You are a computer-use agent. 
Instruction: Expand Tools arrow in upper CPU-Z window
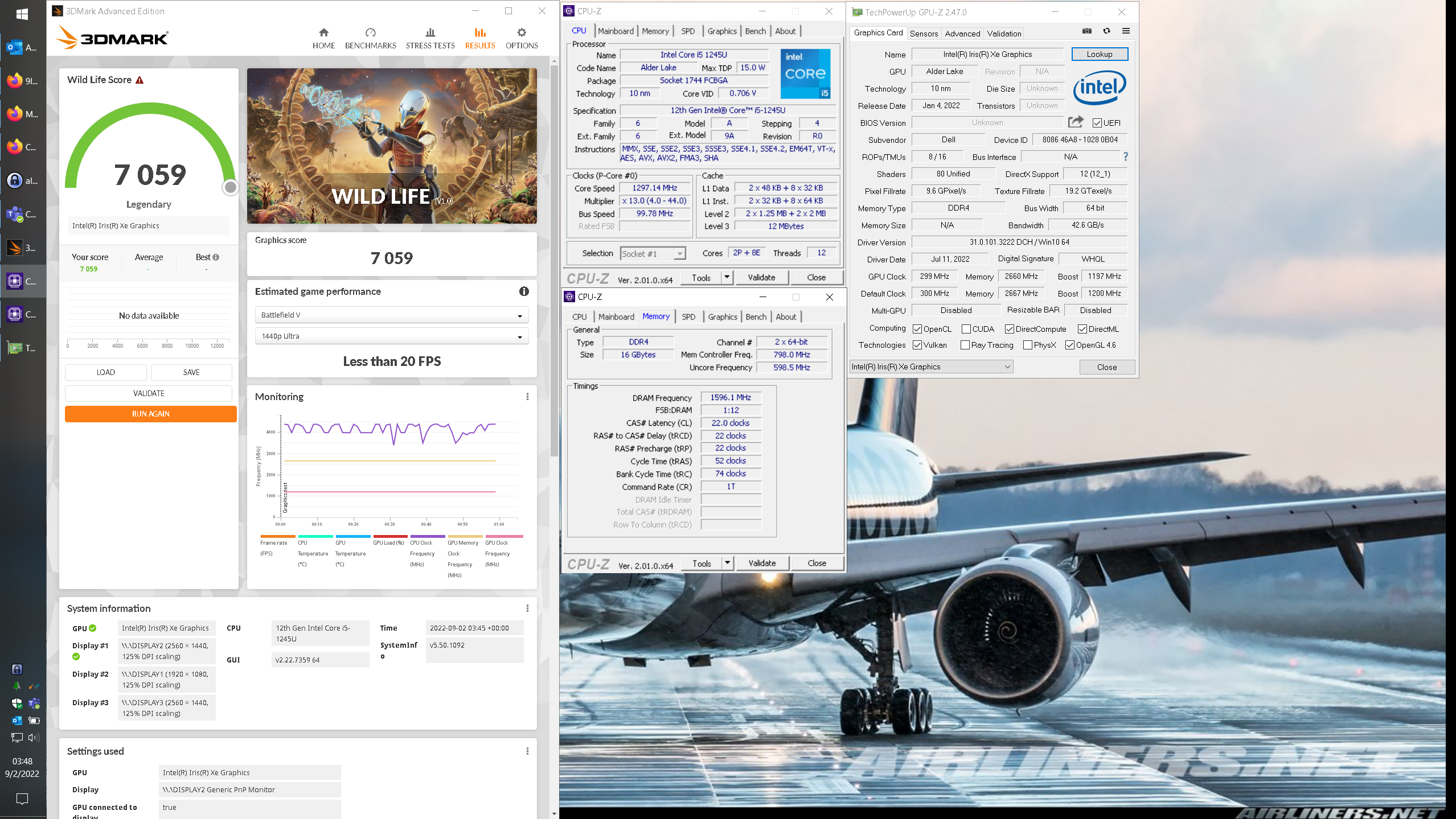coord(727,277)
